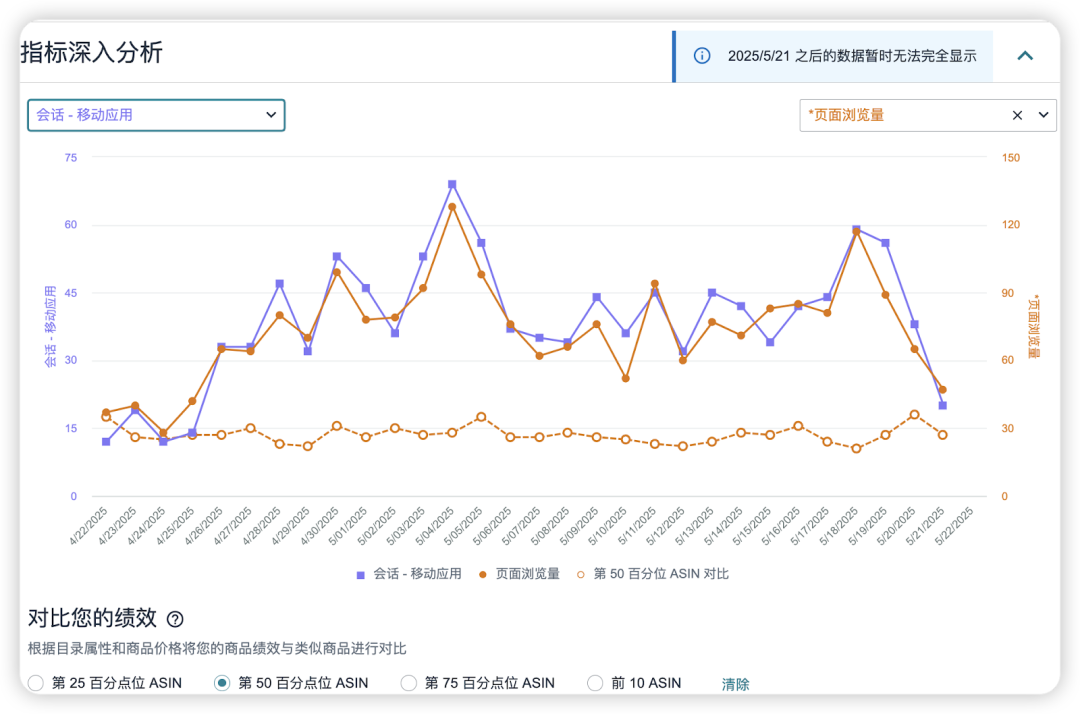Click the purple data point on 5/19/2025
The image size is (1080, 714).
click(x=885, y=243)
